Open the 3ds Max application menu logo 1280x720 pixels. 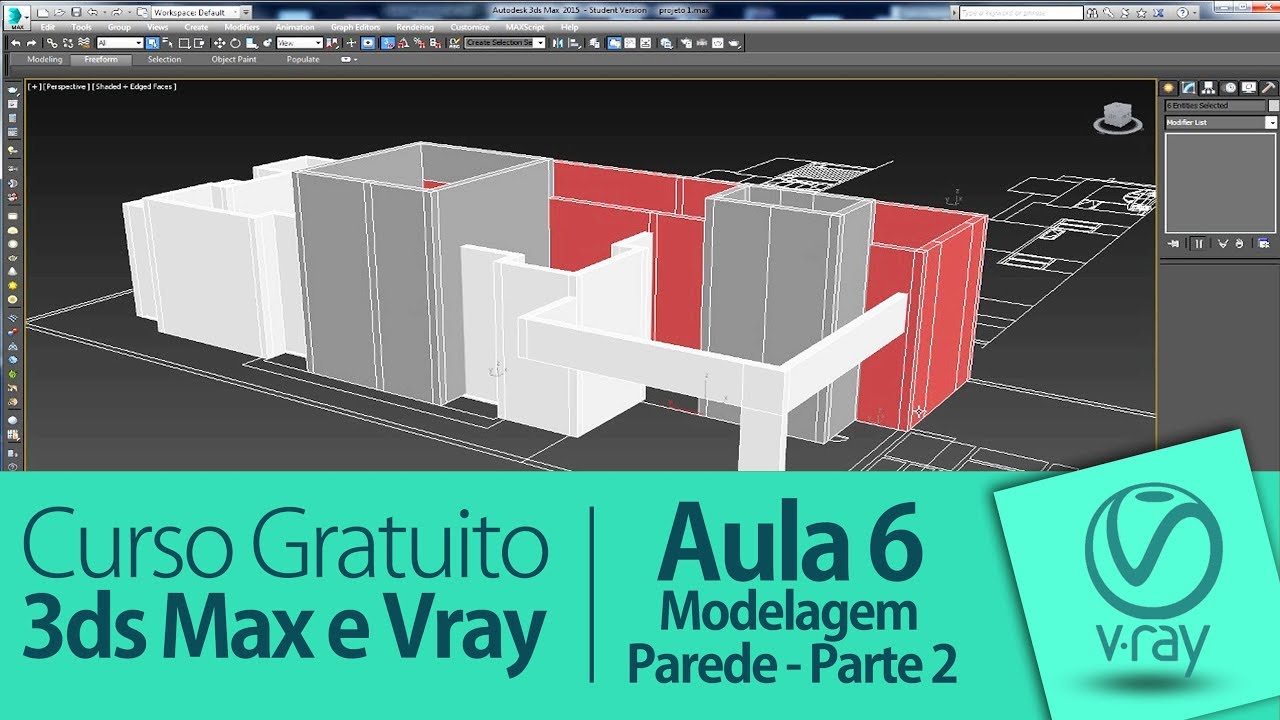[16, 19]
